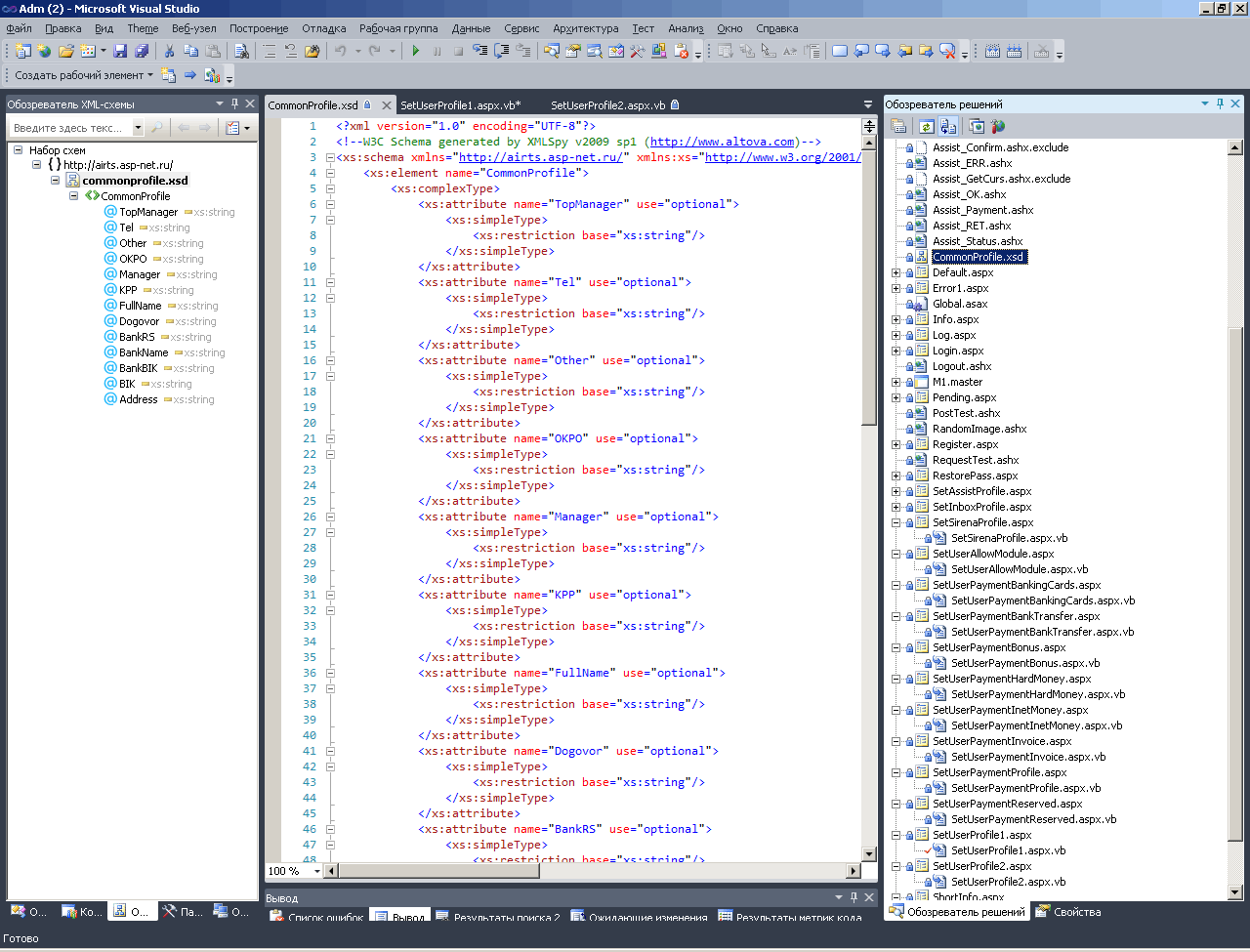Collapse the TopManager attribute in code outline
Image resolution: width=1250 pixels, height=952 pixels.
click(330, 204)
